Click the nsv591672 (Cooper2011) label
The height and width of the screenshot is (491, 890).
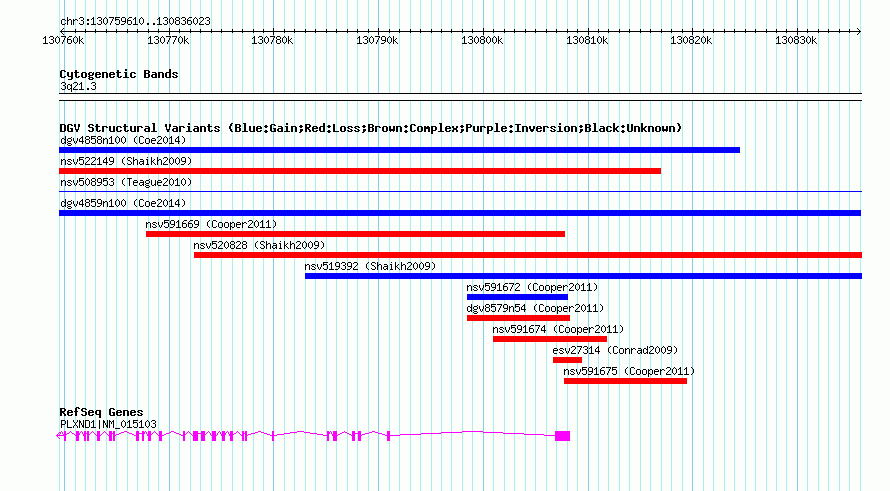click(532, 287)
